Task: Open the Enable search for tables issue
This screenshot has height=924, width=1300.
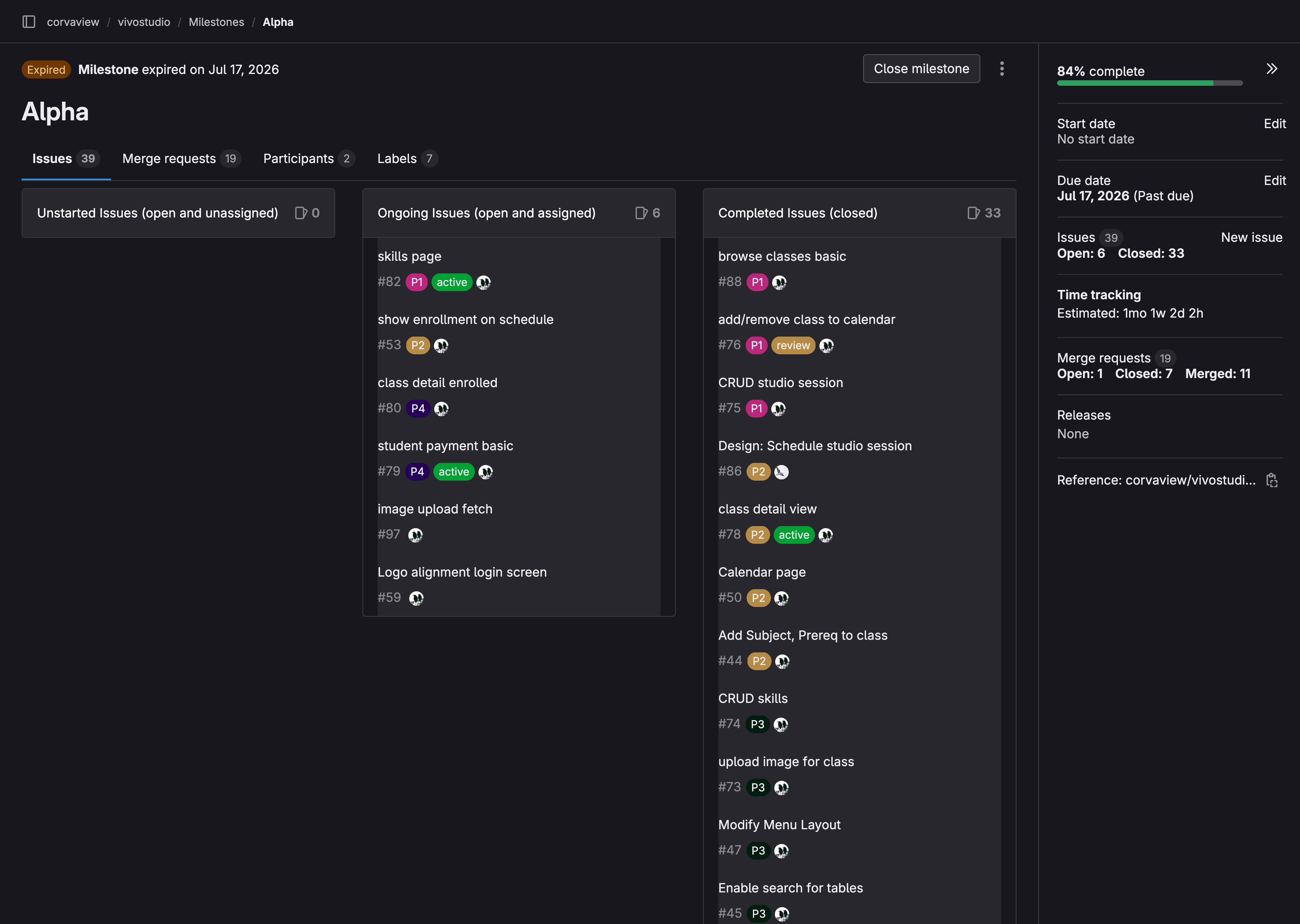Action: 790,888
